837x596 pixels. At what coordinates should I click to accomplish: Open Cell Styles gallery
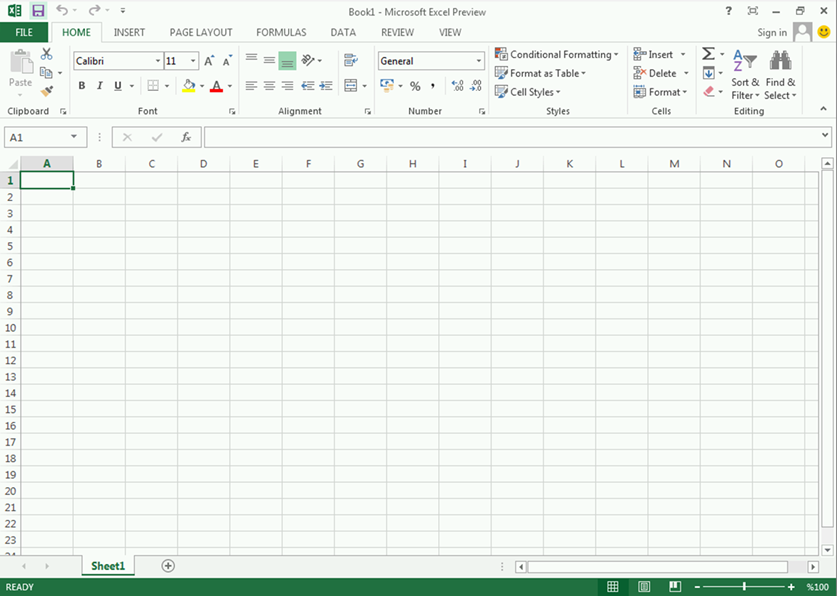tap(528, 92)
